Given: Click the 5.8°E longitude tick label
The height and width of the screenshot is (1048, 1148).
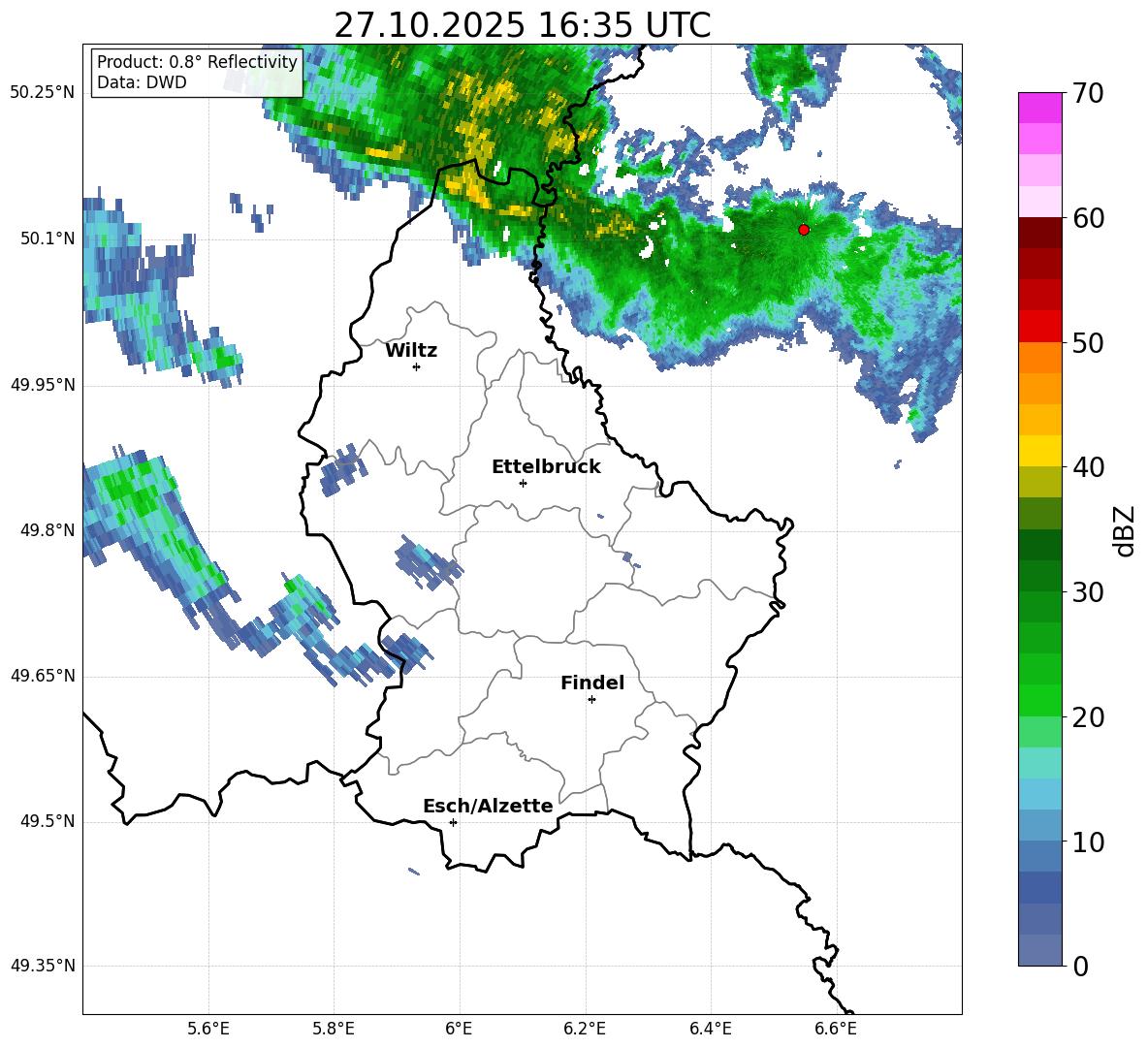Looking at the screenshot, I should (334, 1029).
